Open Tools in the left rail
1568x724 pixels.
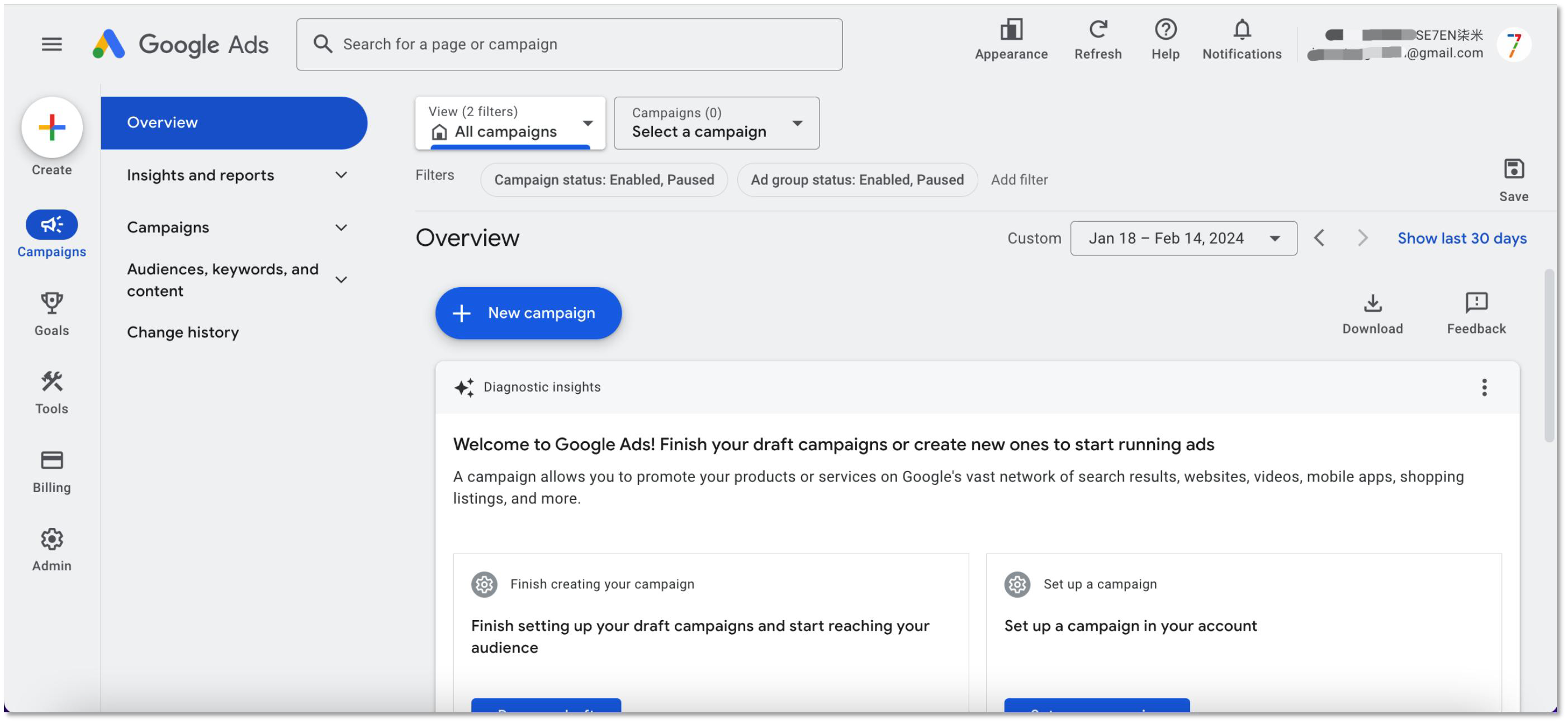[x=52, y=393]
